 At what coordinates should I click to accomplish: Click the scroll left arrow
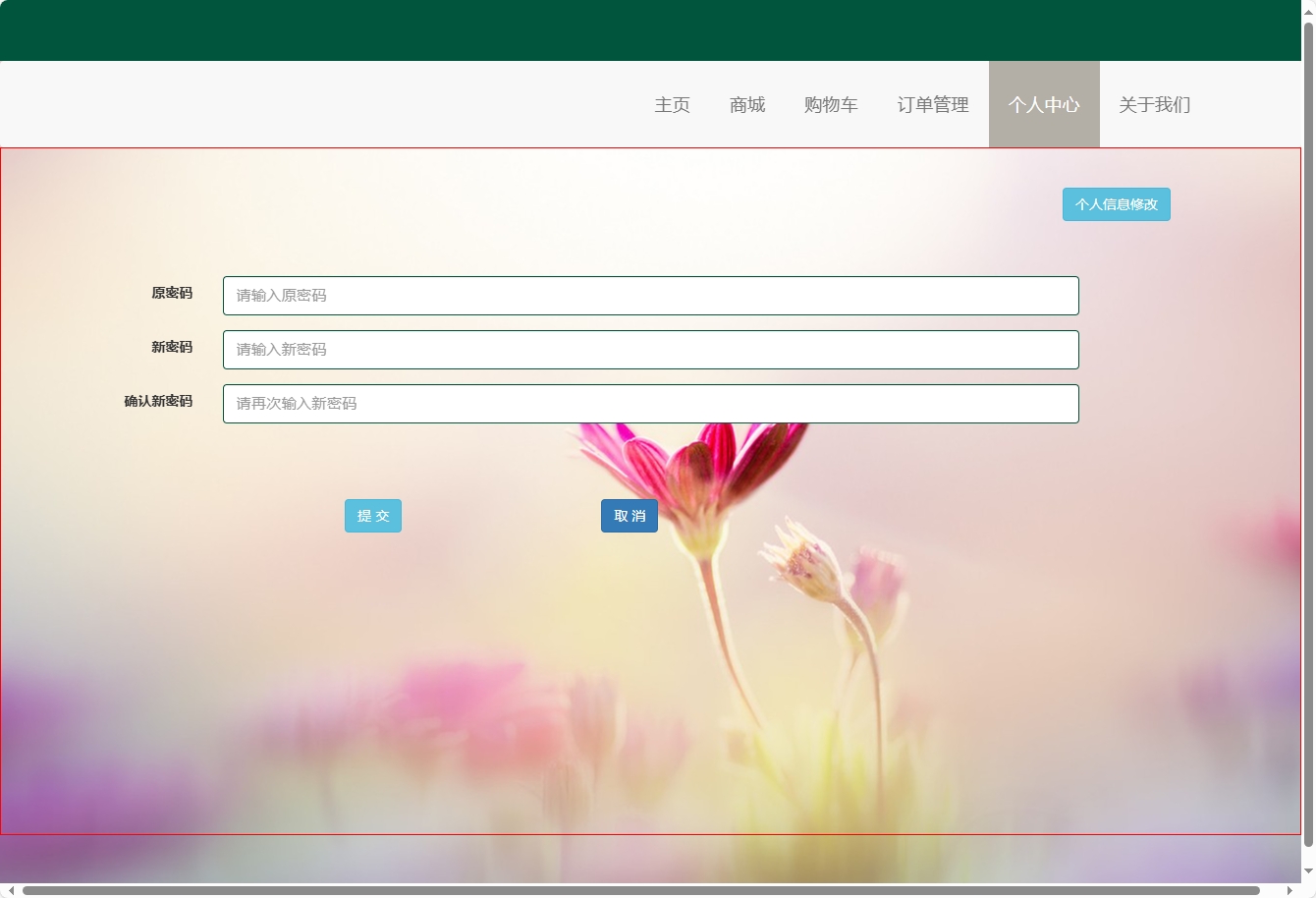[x=12, y=891]
